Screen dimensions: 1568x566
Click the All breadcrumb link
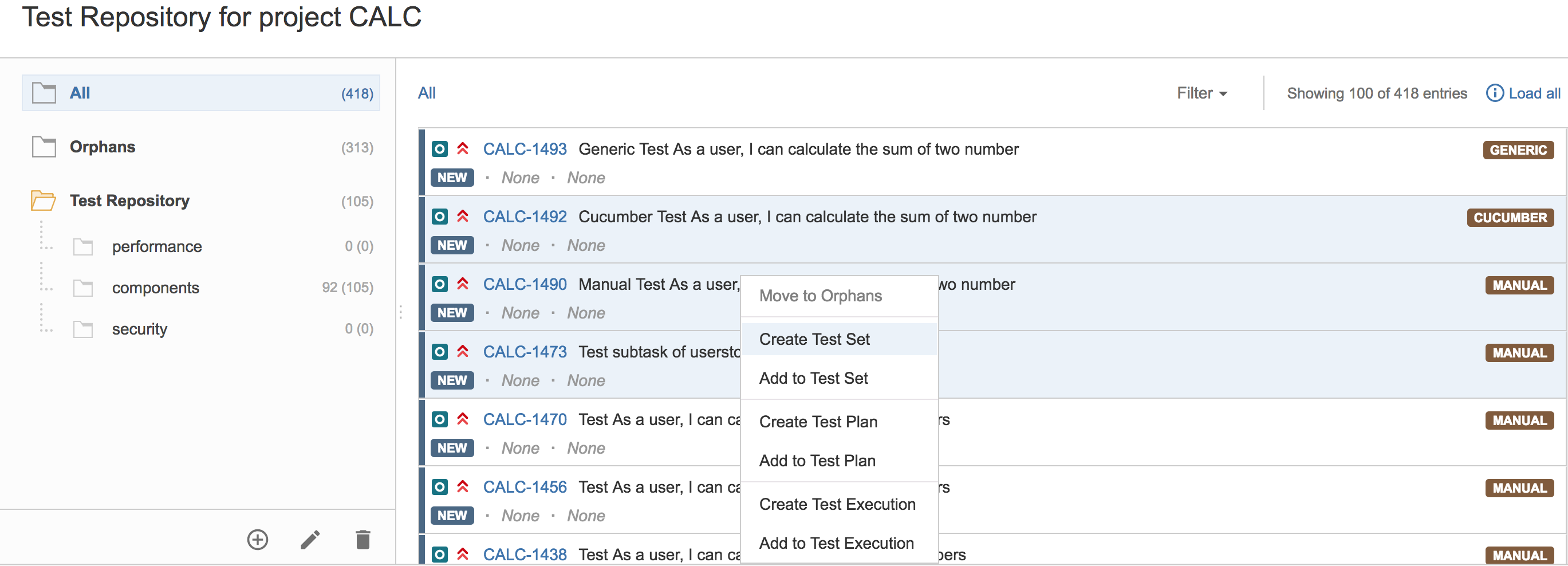(427, 93)
